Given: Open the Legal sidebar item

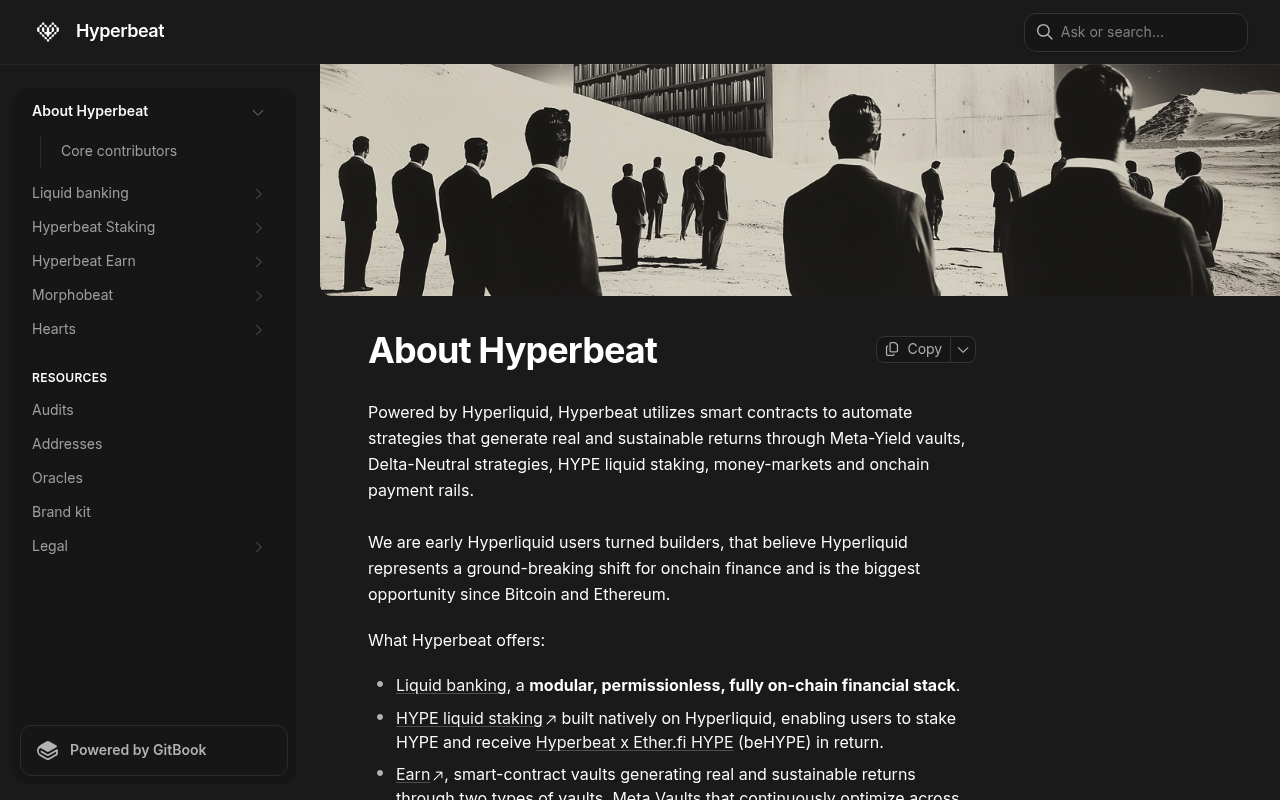Looking at the screenshot, I should 50,546.
